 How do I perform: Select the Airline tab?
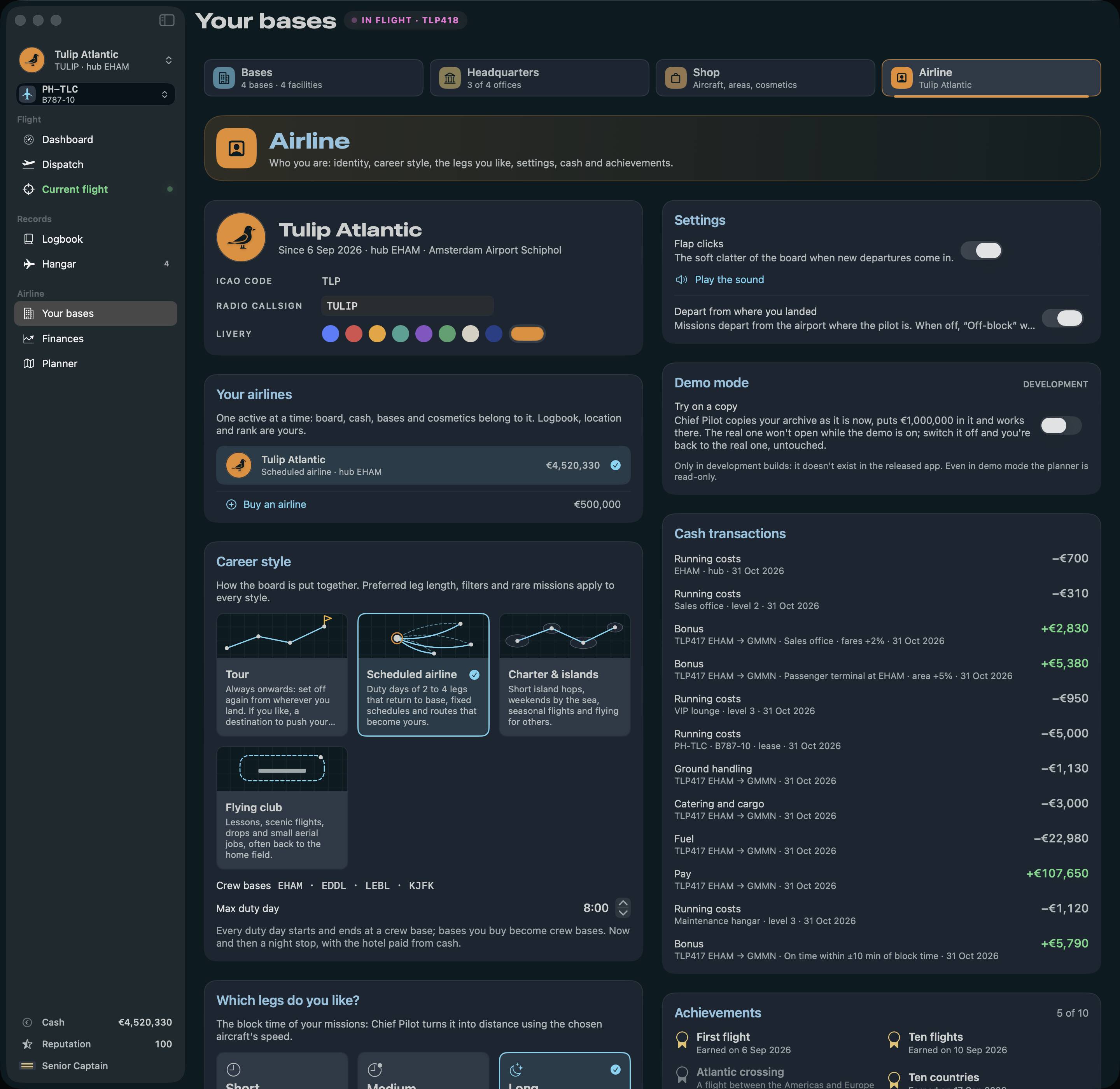coord(991,78)
